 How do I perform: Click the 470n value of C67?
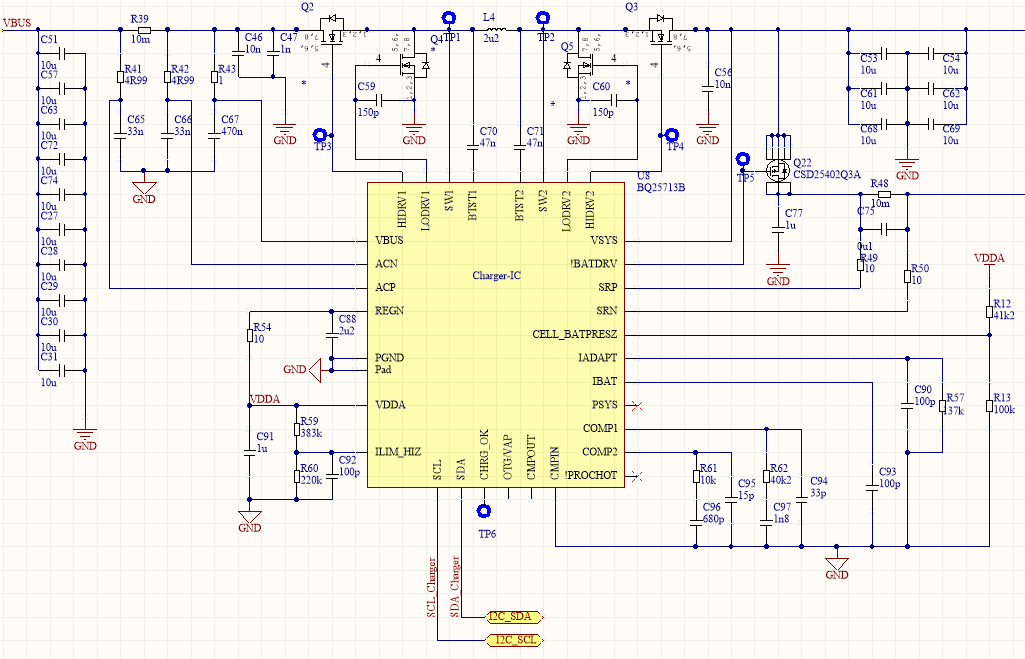click(232, 131)
